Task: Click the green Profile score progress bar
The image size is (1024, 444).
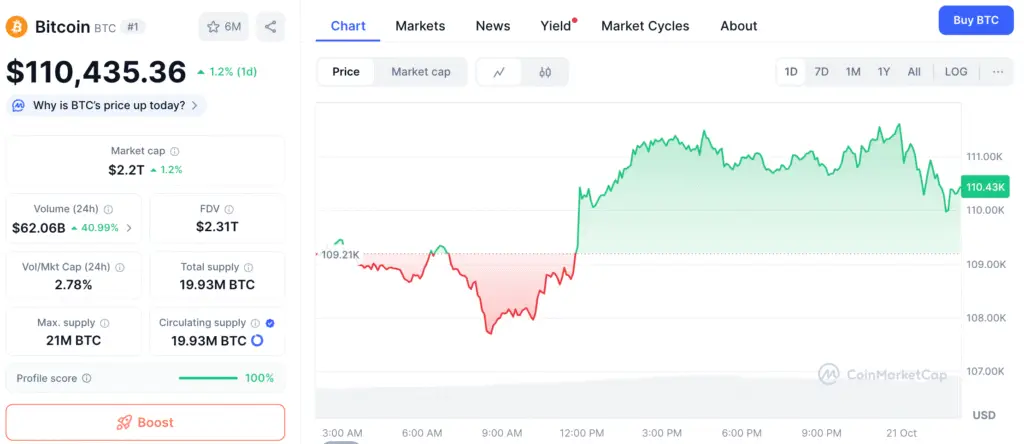Action: pyautogui.click(x=207, y=379)
